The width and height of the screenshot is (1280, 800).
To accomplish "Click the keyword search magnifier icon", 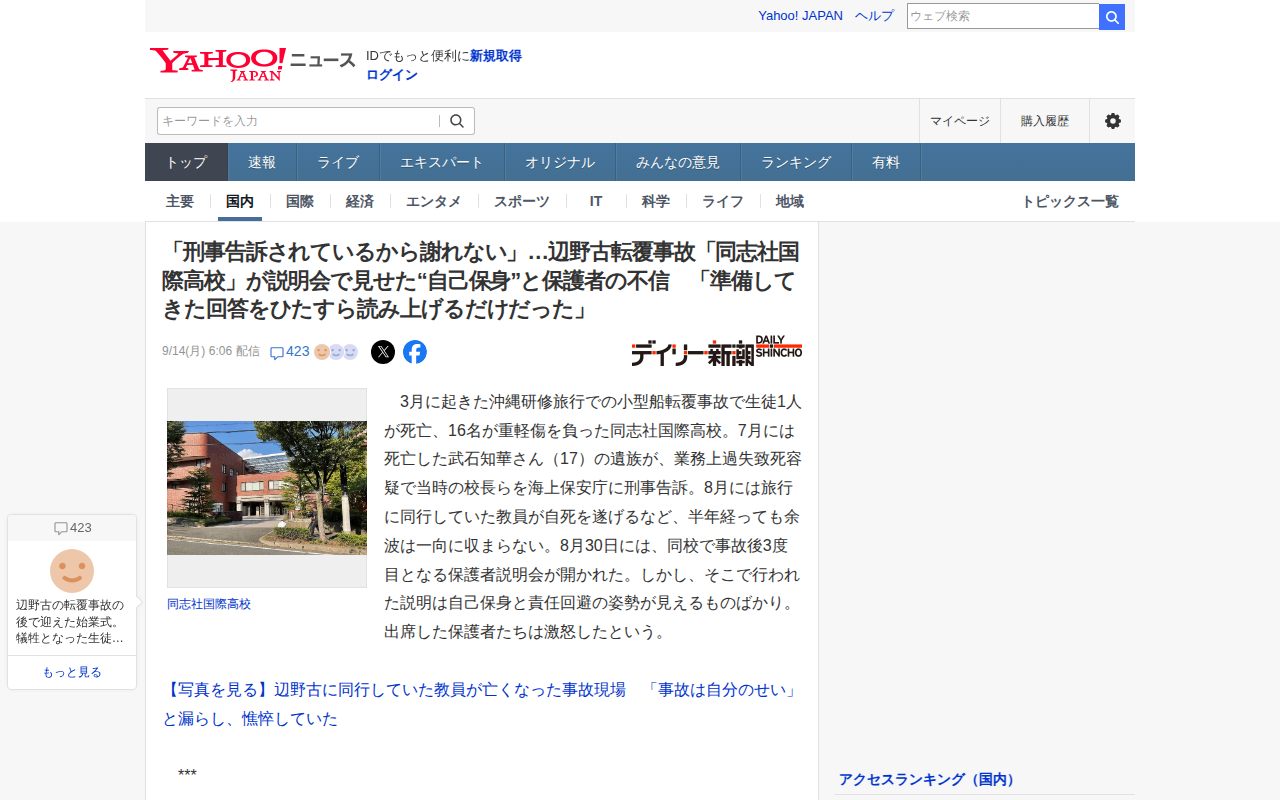I will [457, 121].
